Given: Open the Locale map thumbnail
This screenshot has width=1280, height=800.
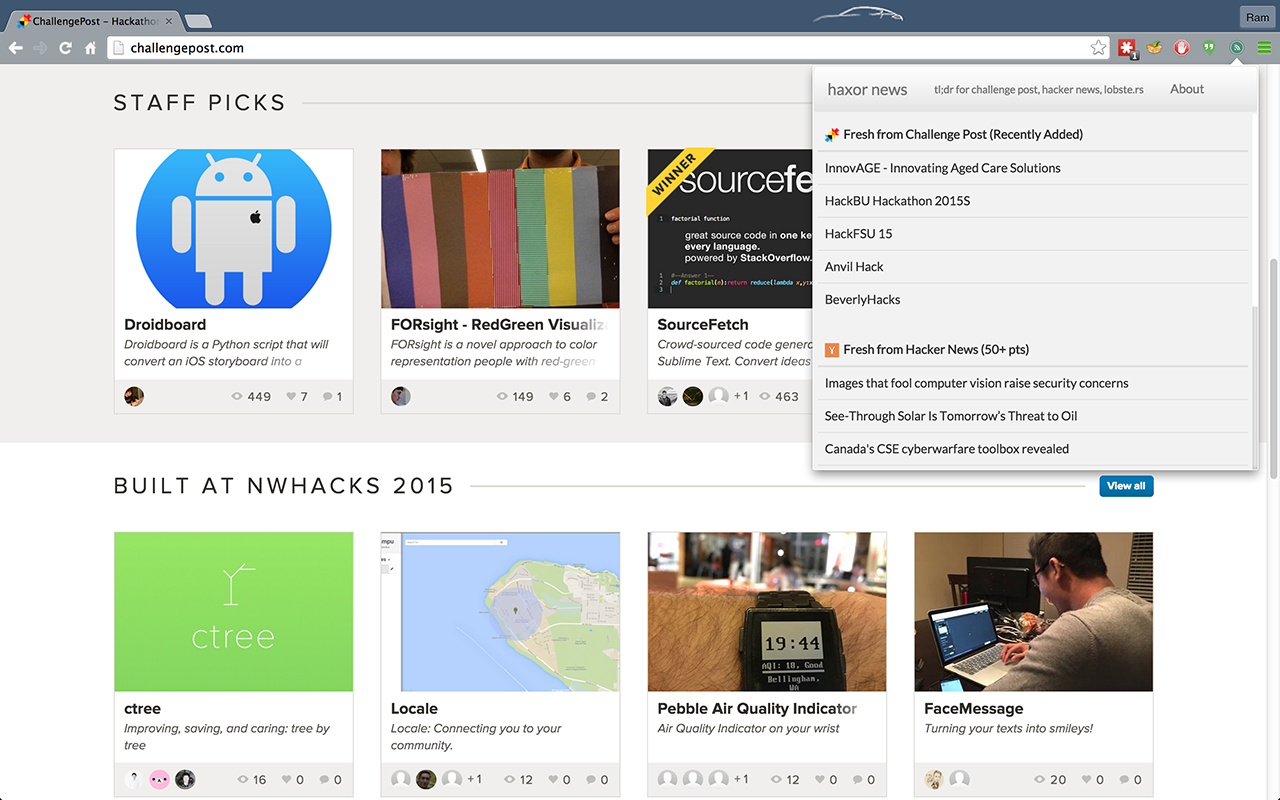Looking at the screenshot, I should click(x=500, y=612).
